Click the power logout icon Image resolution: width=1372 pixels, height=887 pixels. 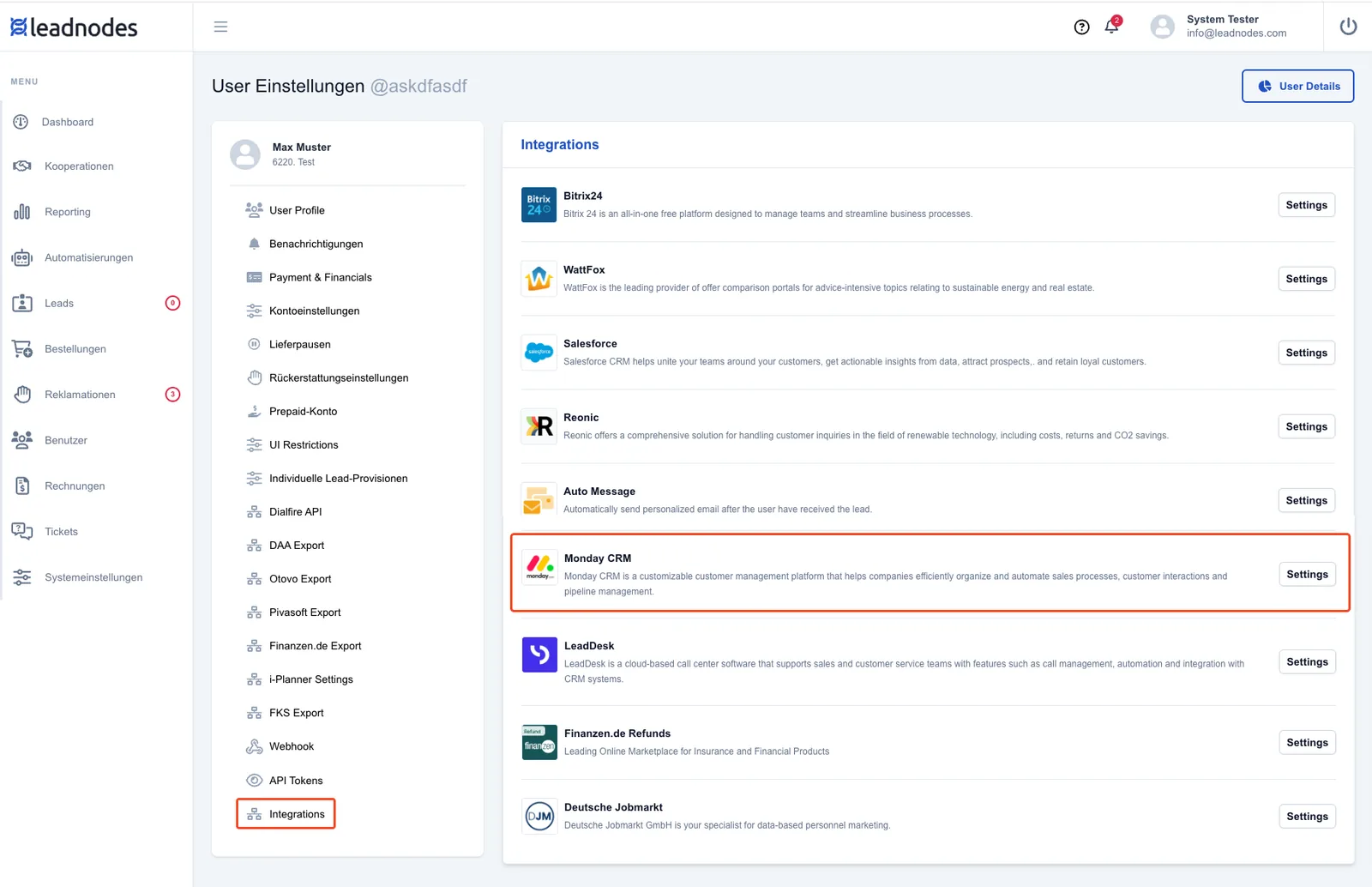pyautogui.click(x=1348, y=27)
